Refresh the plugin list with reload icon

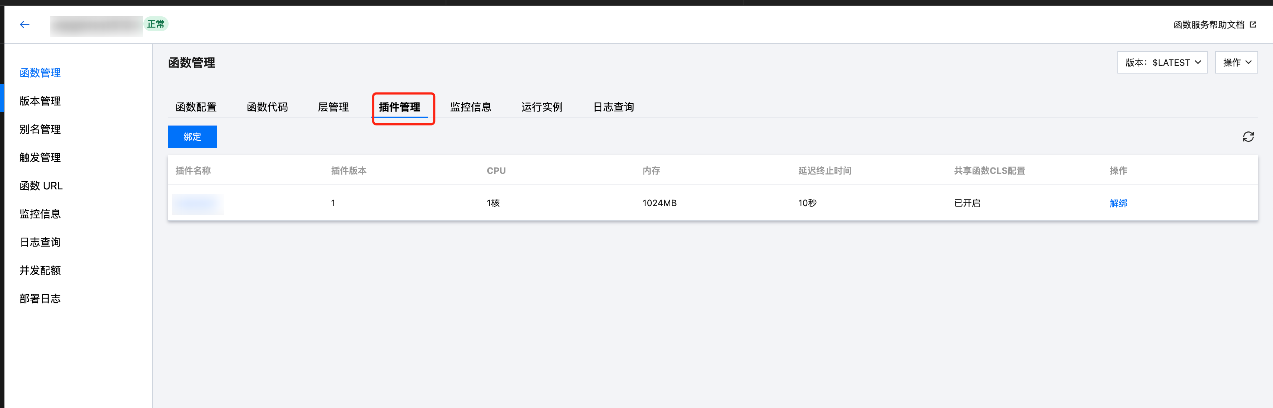click(x=1248, y=137)
